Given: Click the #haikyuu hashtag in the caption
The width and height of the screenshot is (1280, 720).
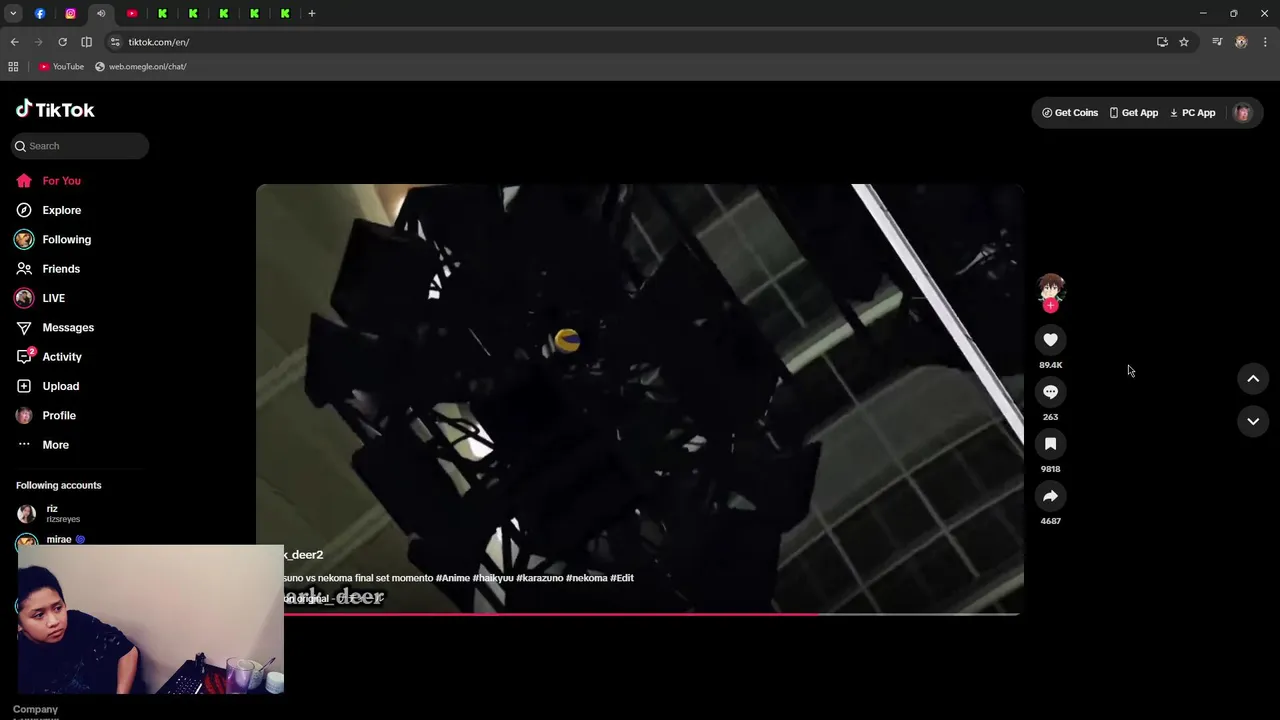Looking at the screenshot, I should tap(493, 578).
